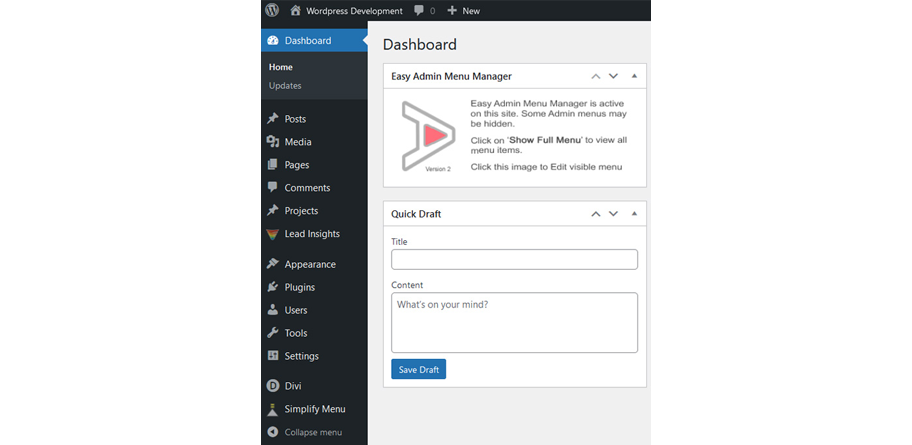Screen dimensions: 912x445
Task: Move Quick Draft widget up
Action: point(596,213)
